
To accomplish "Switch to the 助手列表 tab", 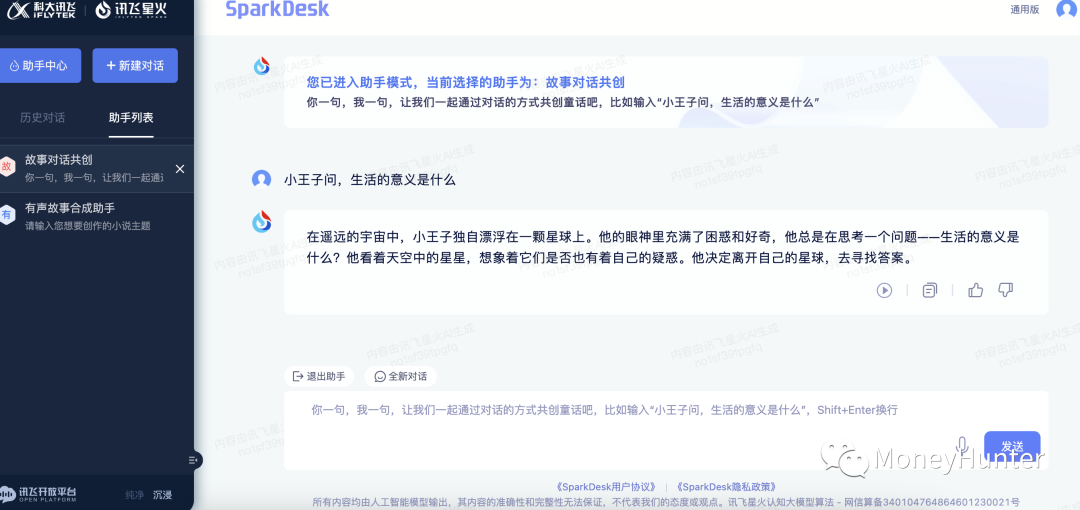I will tap(131, 117).
